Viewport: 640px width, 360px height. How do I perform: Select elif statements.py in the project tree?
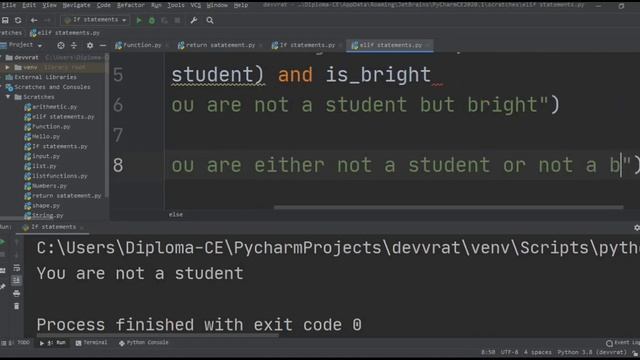(59, 117)
